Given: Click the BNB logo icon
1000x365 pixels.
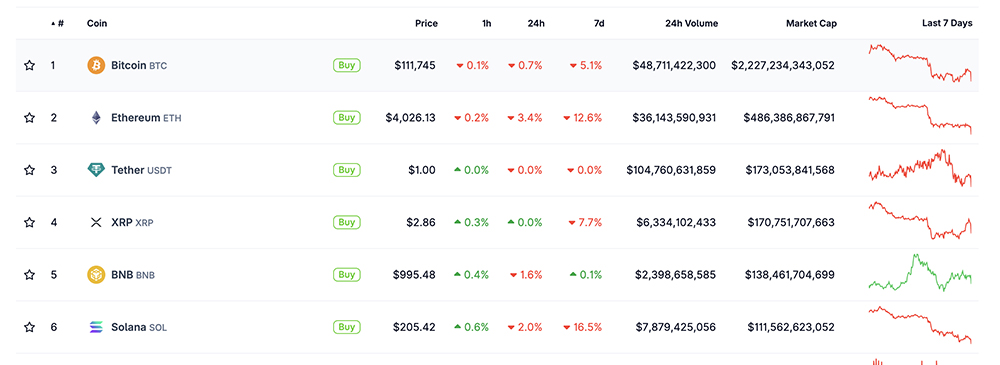Looking at the screenshot, I should pyautogui.click(x=96, y=274).
